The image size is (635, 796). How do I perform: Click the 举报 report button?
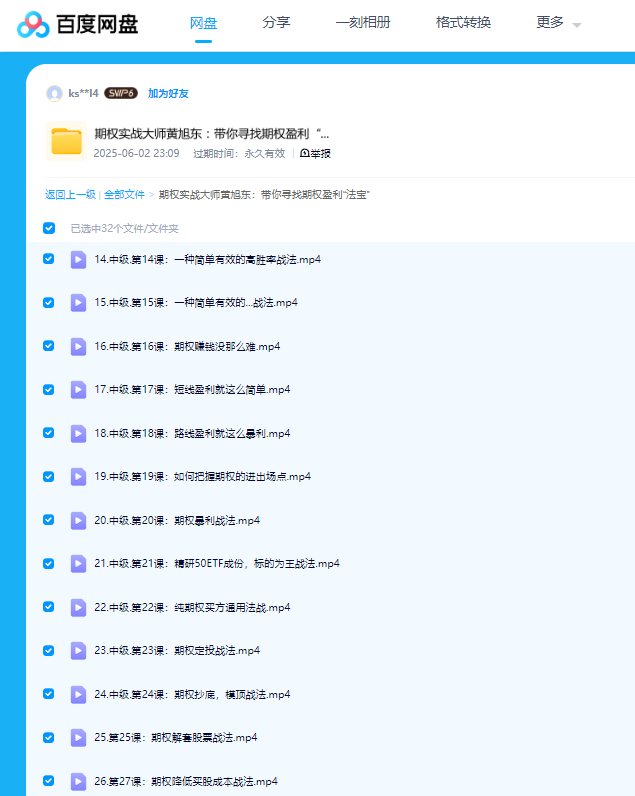tap(315, 153)
